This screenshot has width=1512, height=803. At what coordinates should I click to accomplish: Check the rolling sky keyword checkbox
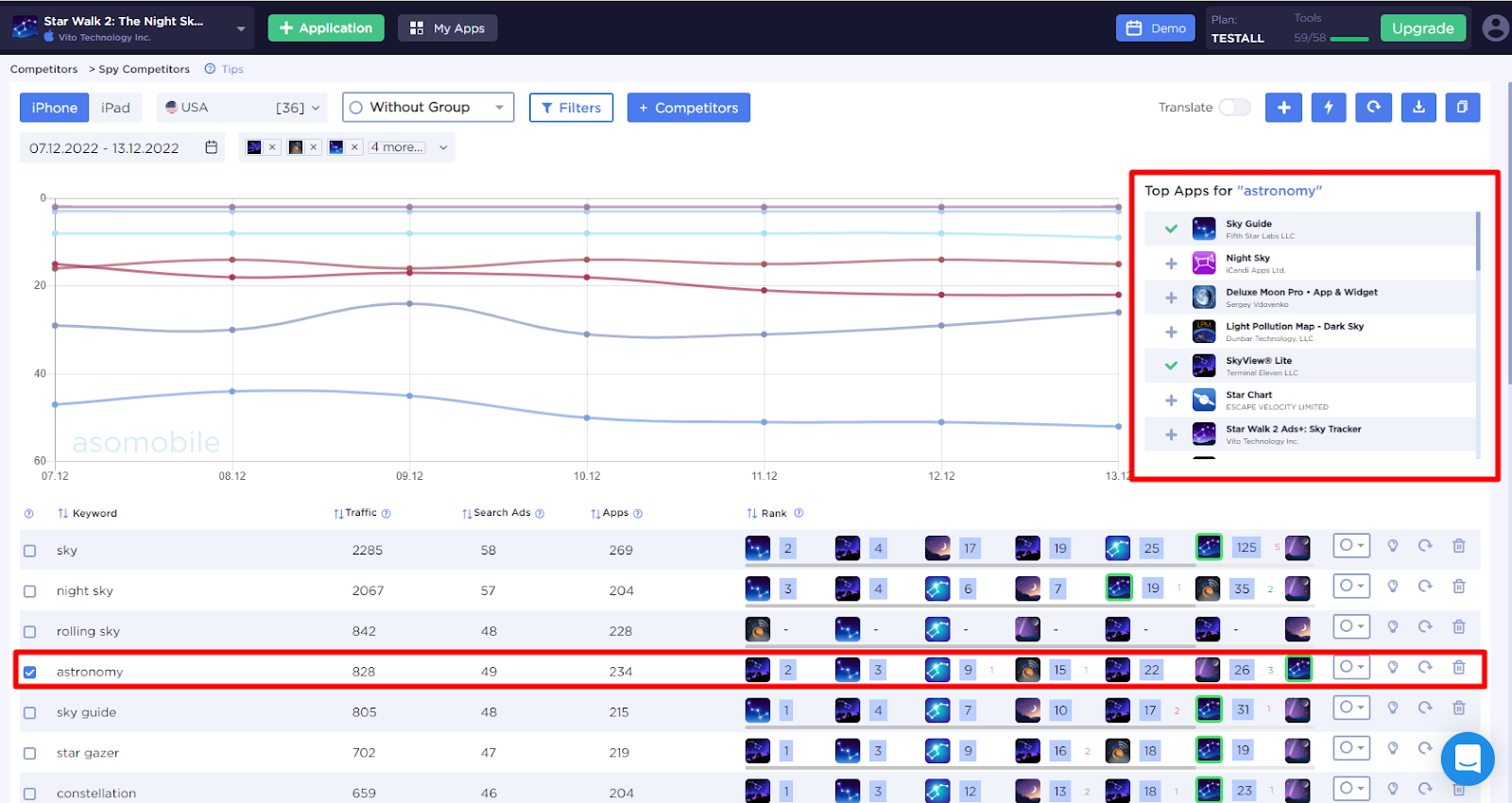[30, 632]
